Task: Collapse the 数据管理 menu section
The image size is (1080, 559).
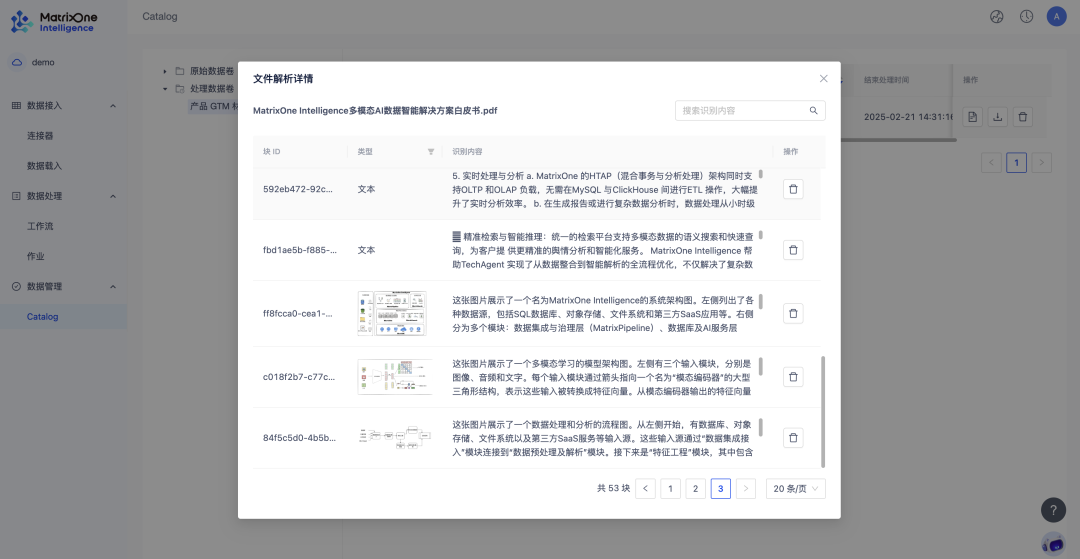Action: 113,286
